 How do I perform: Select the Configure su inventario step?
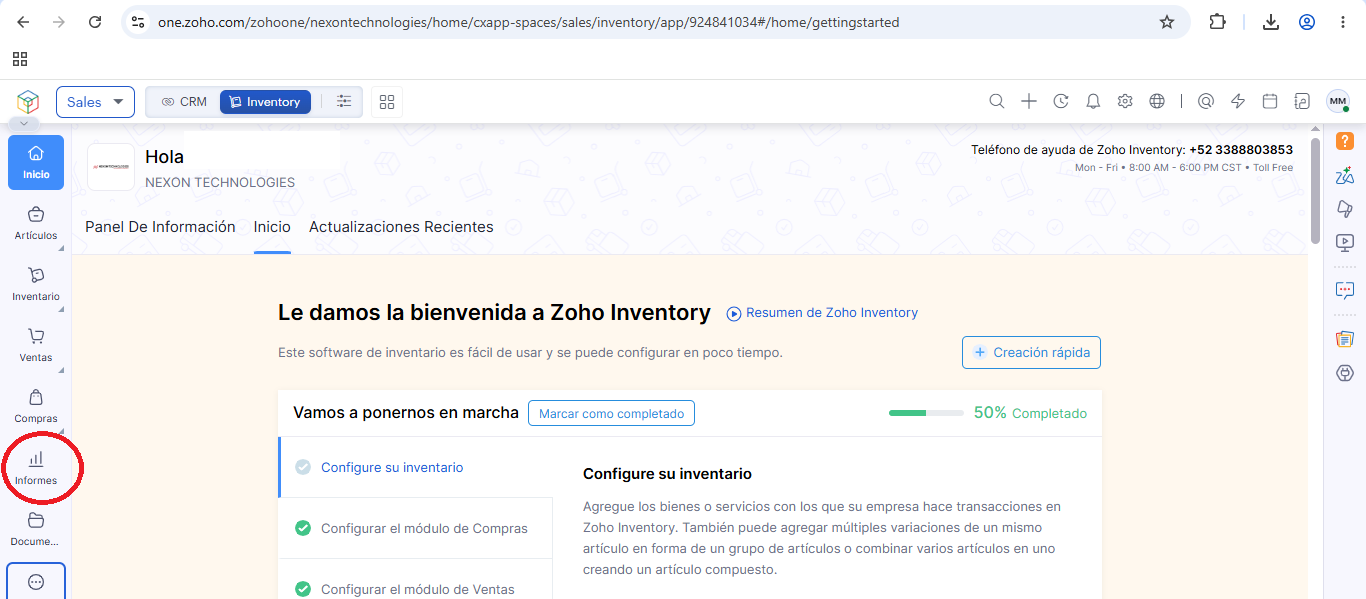[415, 467]
